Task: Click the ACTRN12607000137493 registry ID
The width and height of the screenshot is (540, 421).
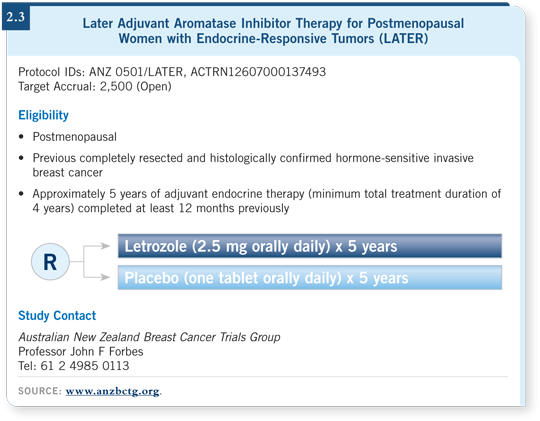Action: pyautogui.click(x=258, y=72)
